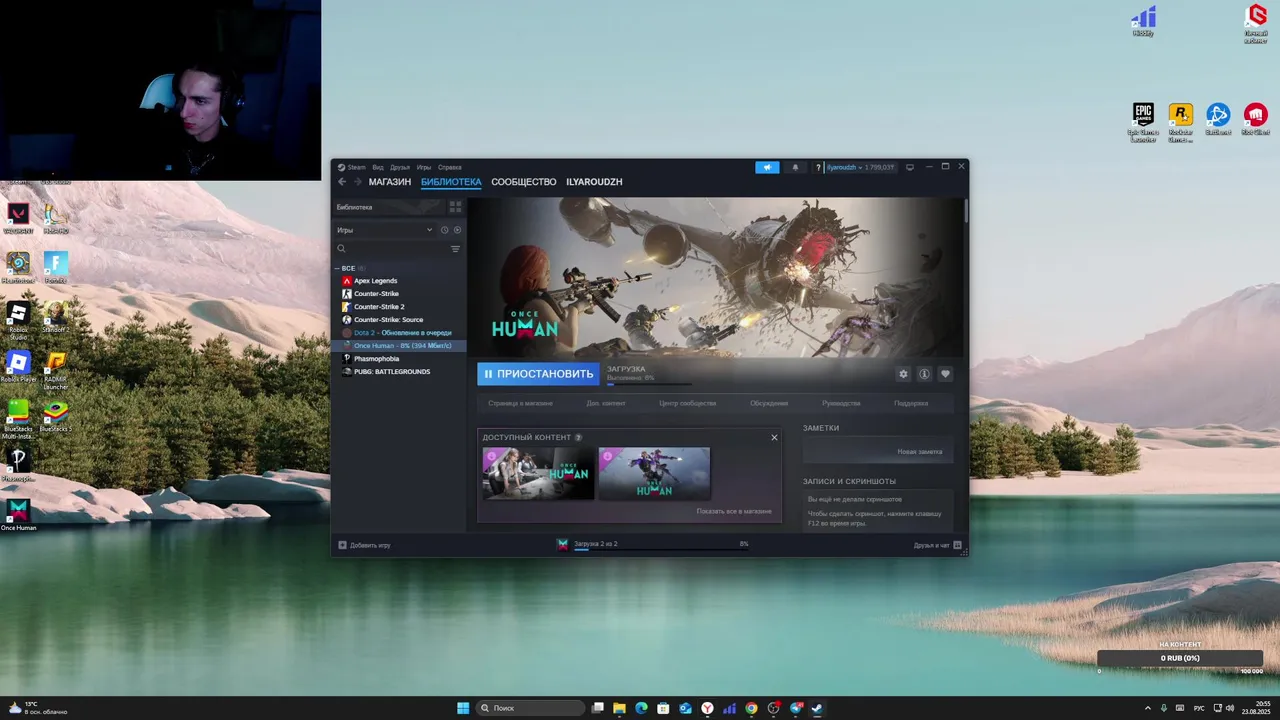Click Показать все в магазине

point(734,511)
